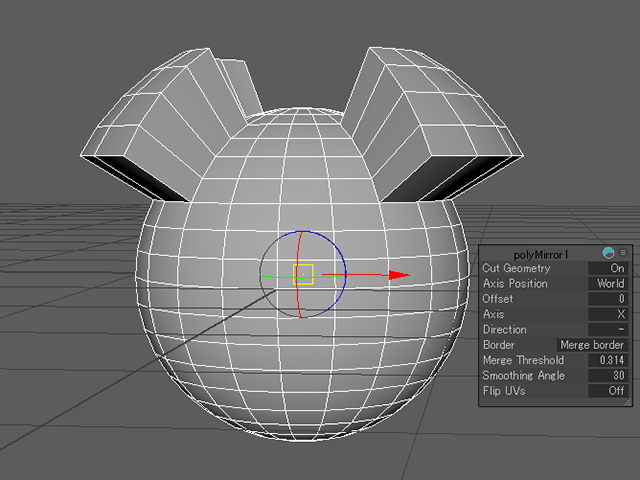Click the Offset label
640x480 pixels.
pyautogui.click(x=498, y=299)
